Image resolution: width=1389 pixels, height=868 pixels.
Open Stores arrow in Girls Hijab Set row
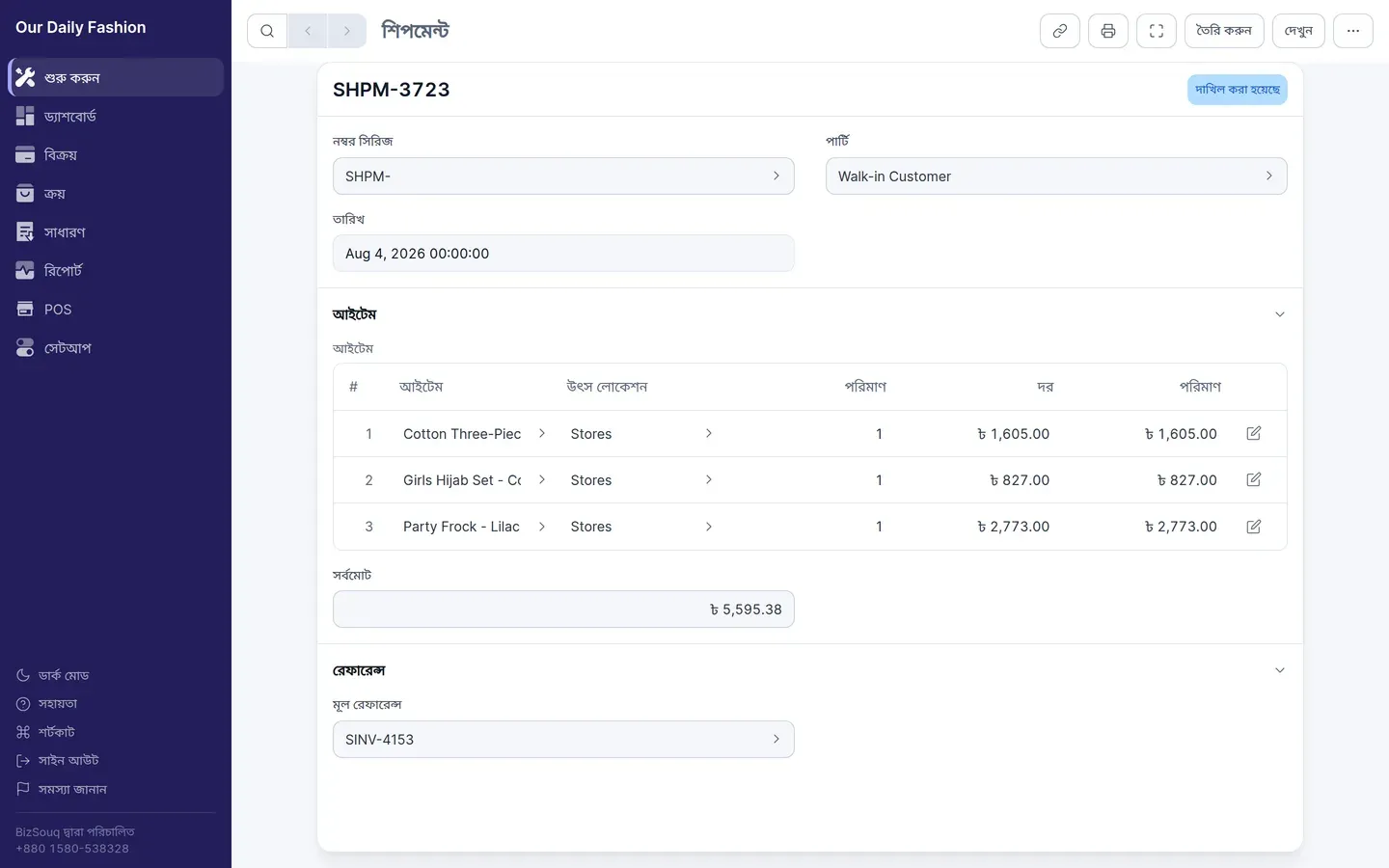(709, 480)
